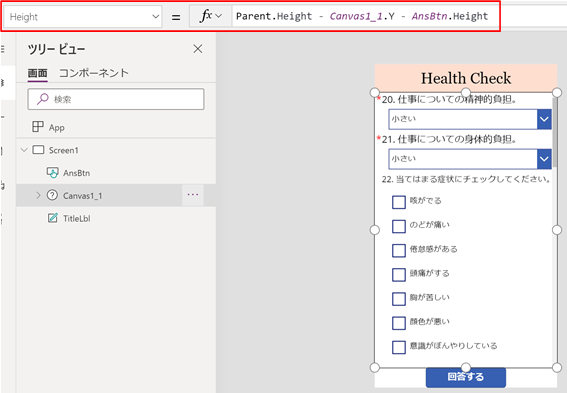Click the fx function button
The height and width of the screenshot is (393, 567).
[210, 16]
